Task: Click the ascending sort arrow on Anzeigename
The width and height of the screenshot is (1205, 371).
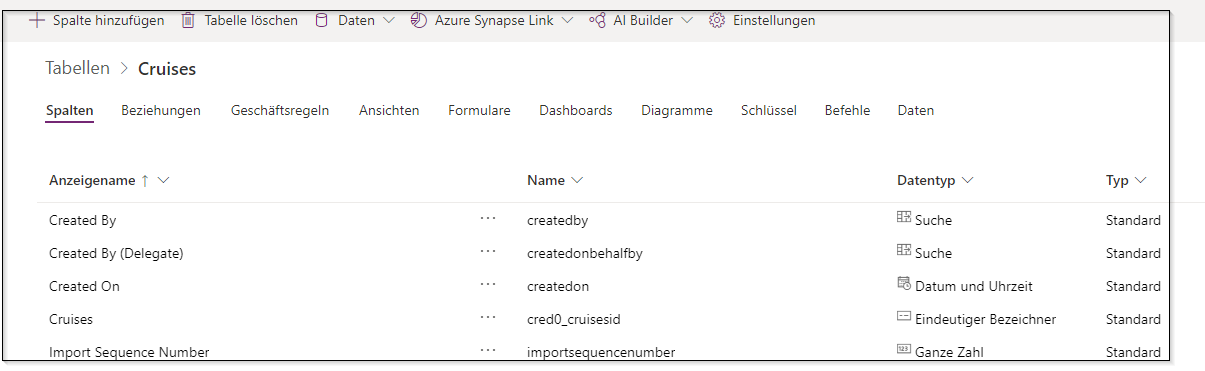Action: [145, 180]
